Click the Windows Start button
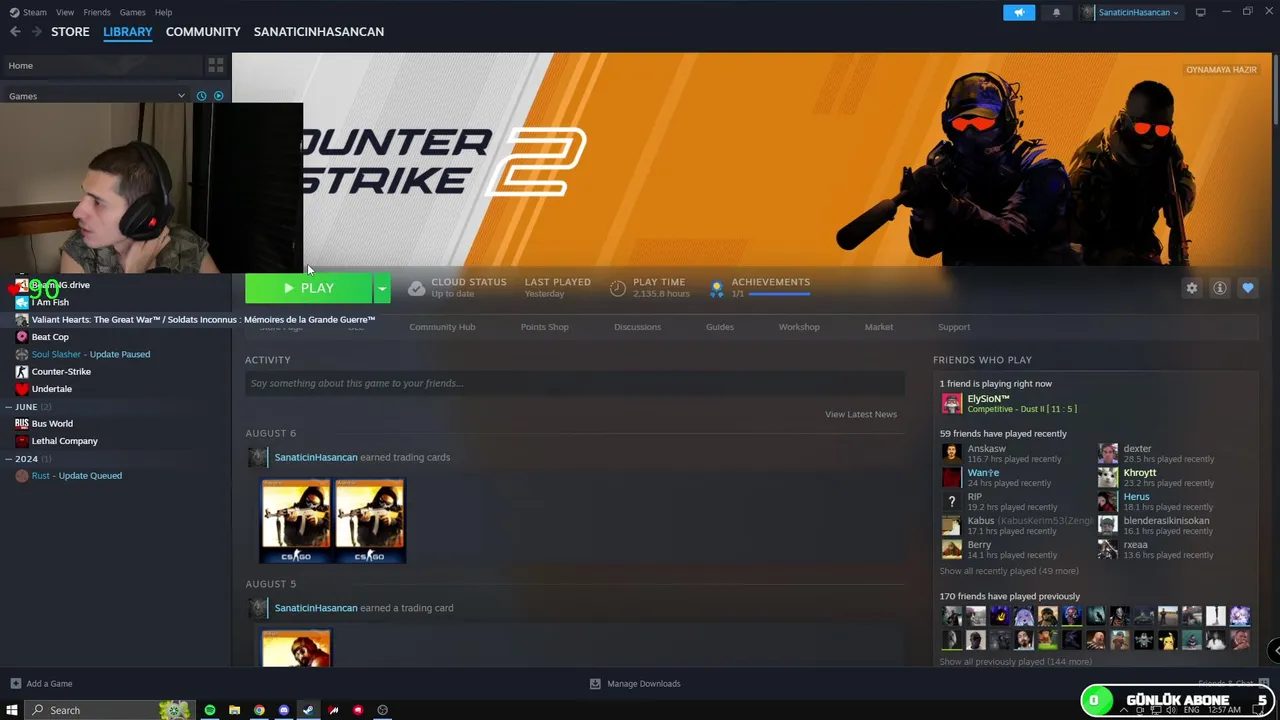This screenshot has width=1280, height=720. [x=13, y=710]
